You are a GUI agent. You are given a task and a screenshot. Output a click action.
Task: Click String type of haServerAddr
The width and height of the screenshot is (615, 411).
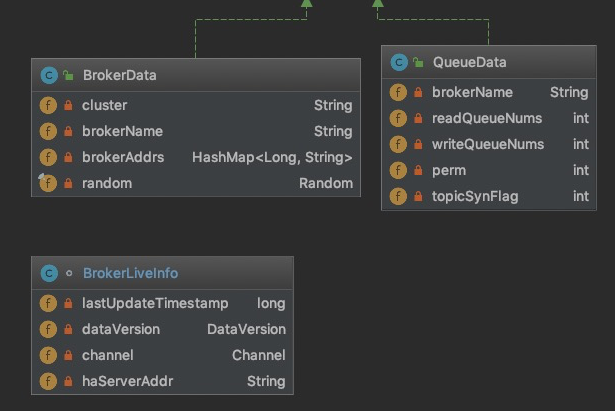(x=266, y=382)
